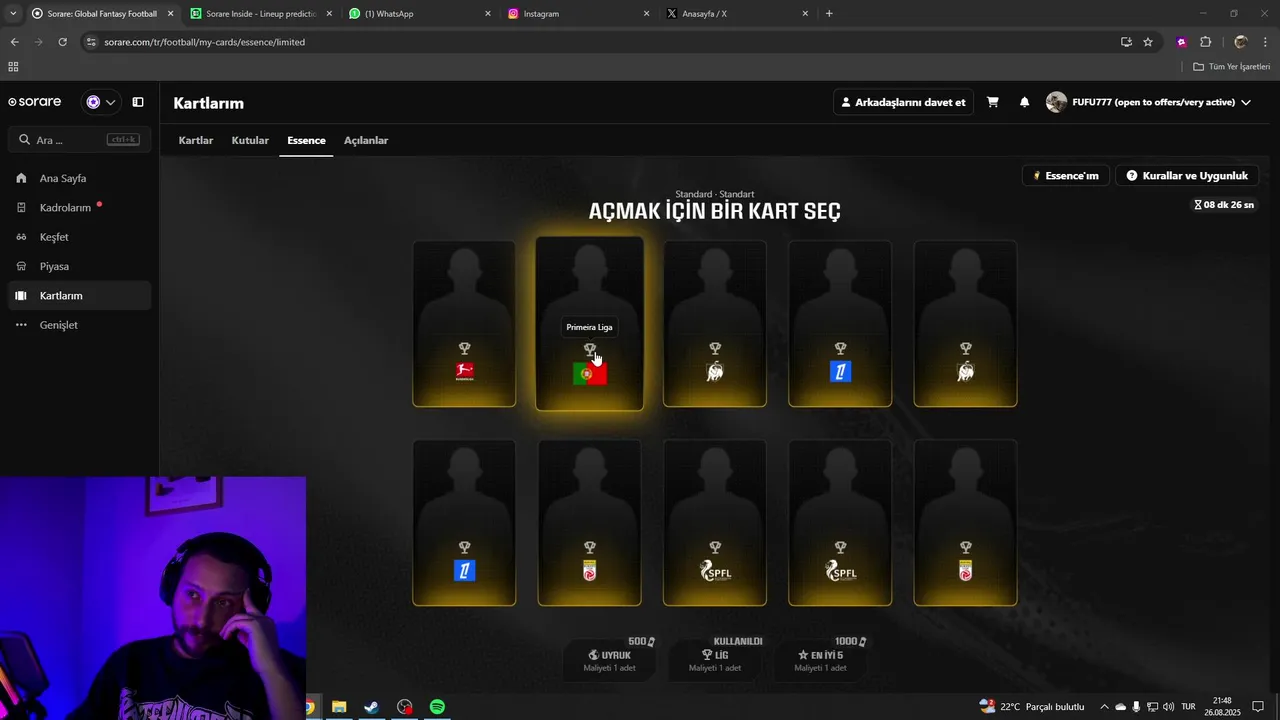Viewport: 1280px width, 720px height.
Task: Close the Sorare browser tab
Action: click(x=170, y=14)
